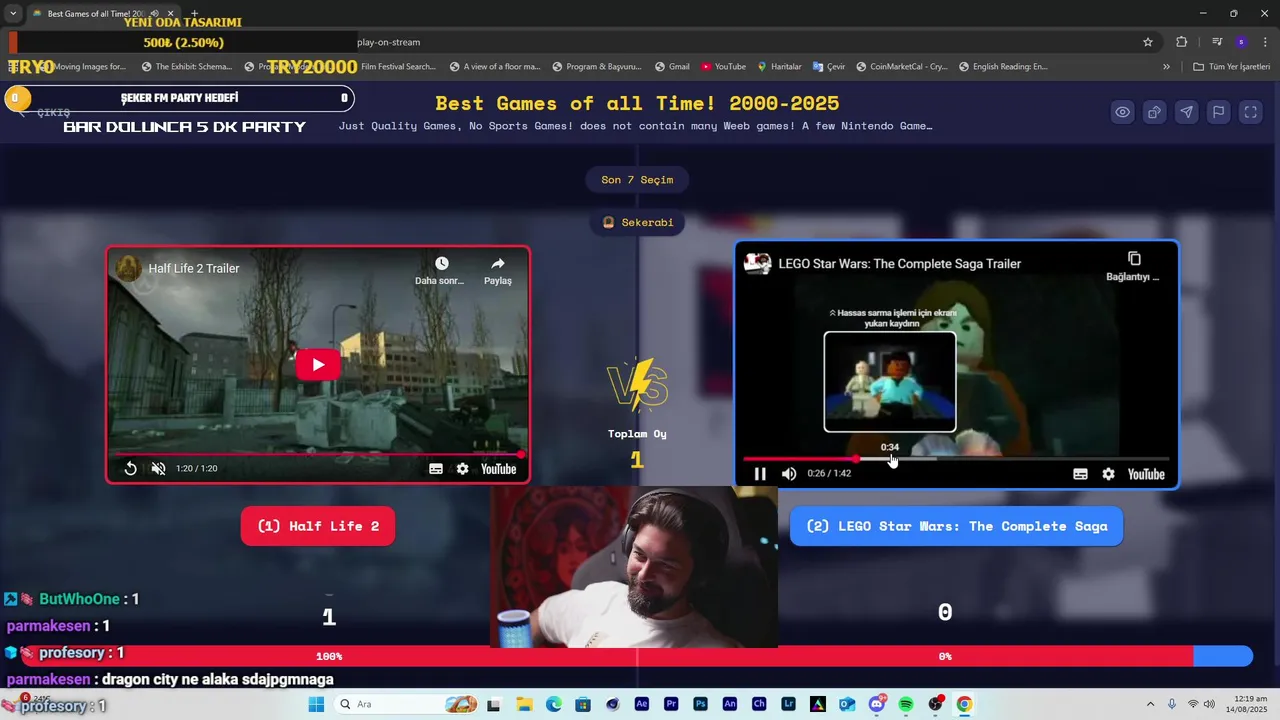Open Chrome profile avatar

click(x=1241, y=42)
